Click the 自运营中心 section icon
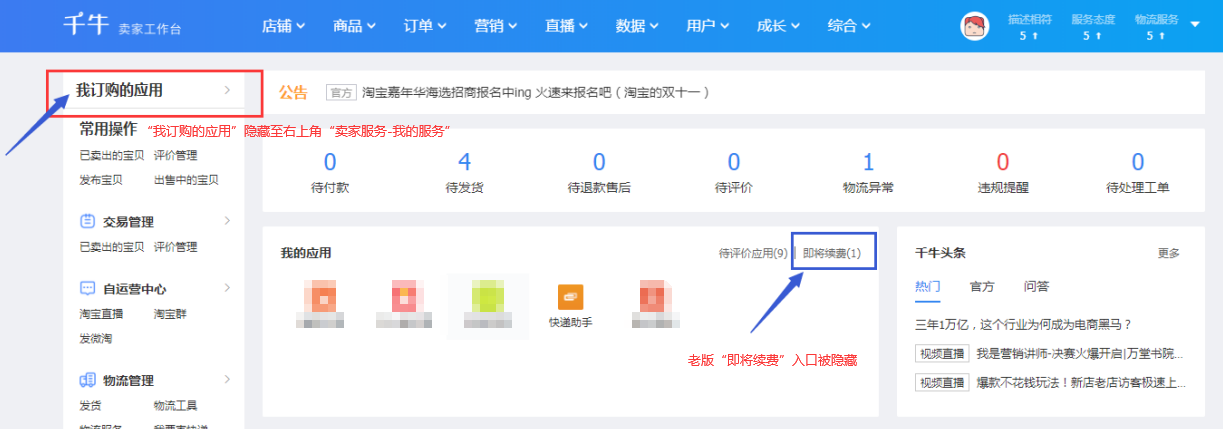Screen dimensions: 1223x429 pyautogui.click(x=87, y=288)
